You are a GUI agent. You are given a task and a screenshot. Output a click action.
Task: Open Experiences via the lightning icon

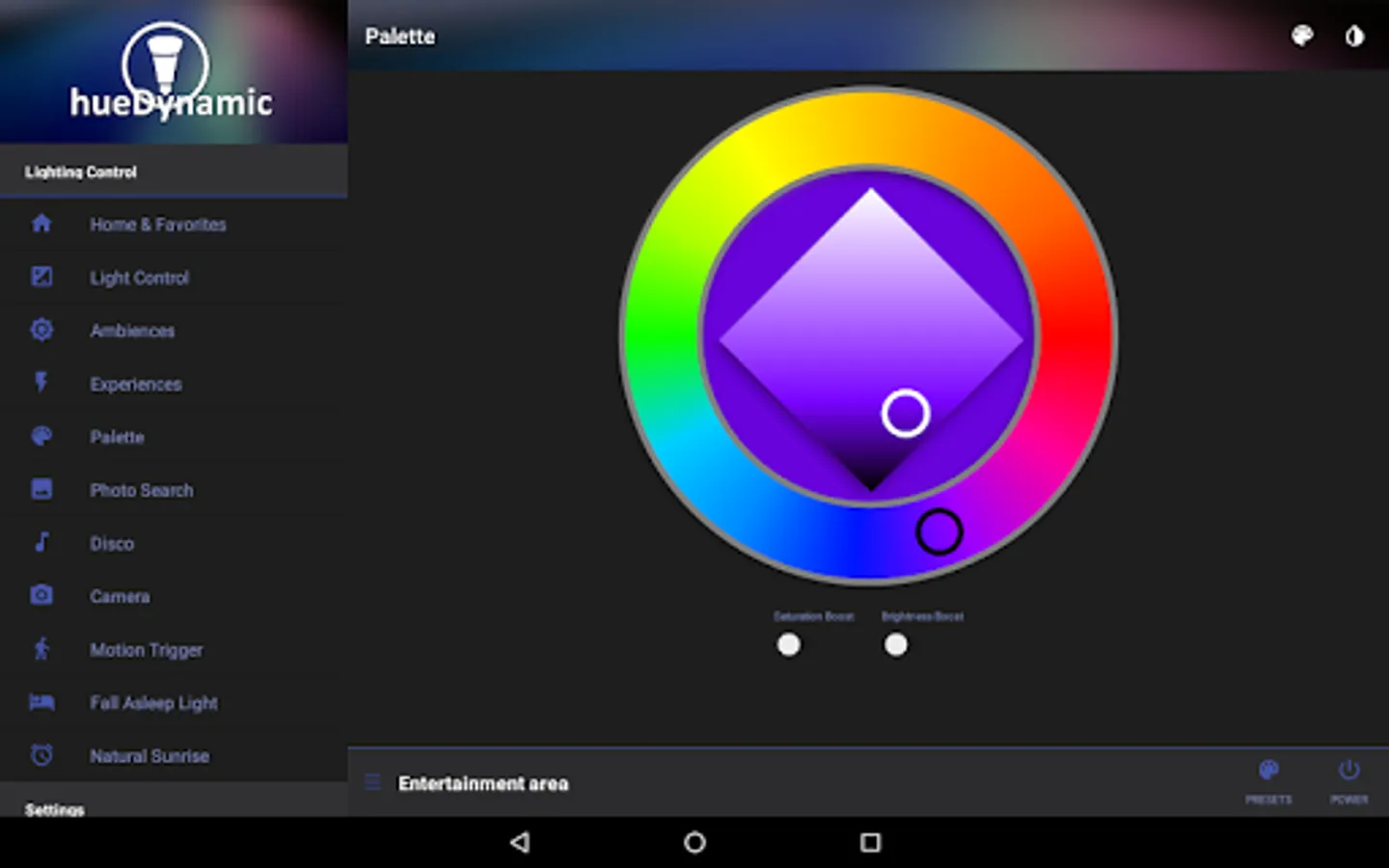pyautogui.click(x=41, y=383)
